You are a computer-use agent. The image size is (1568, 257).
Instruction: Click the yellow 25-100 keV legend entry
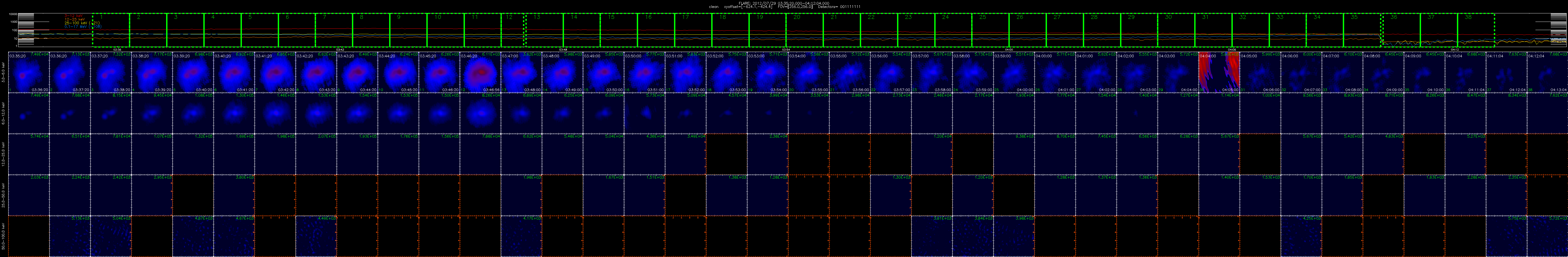click(82, 23)
